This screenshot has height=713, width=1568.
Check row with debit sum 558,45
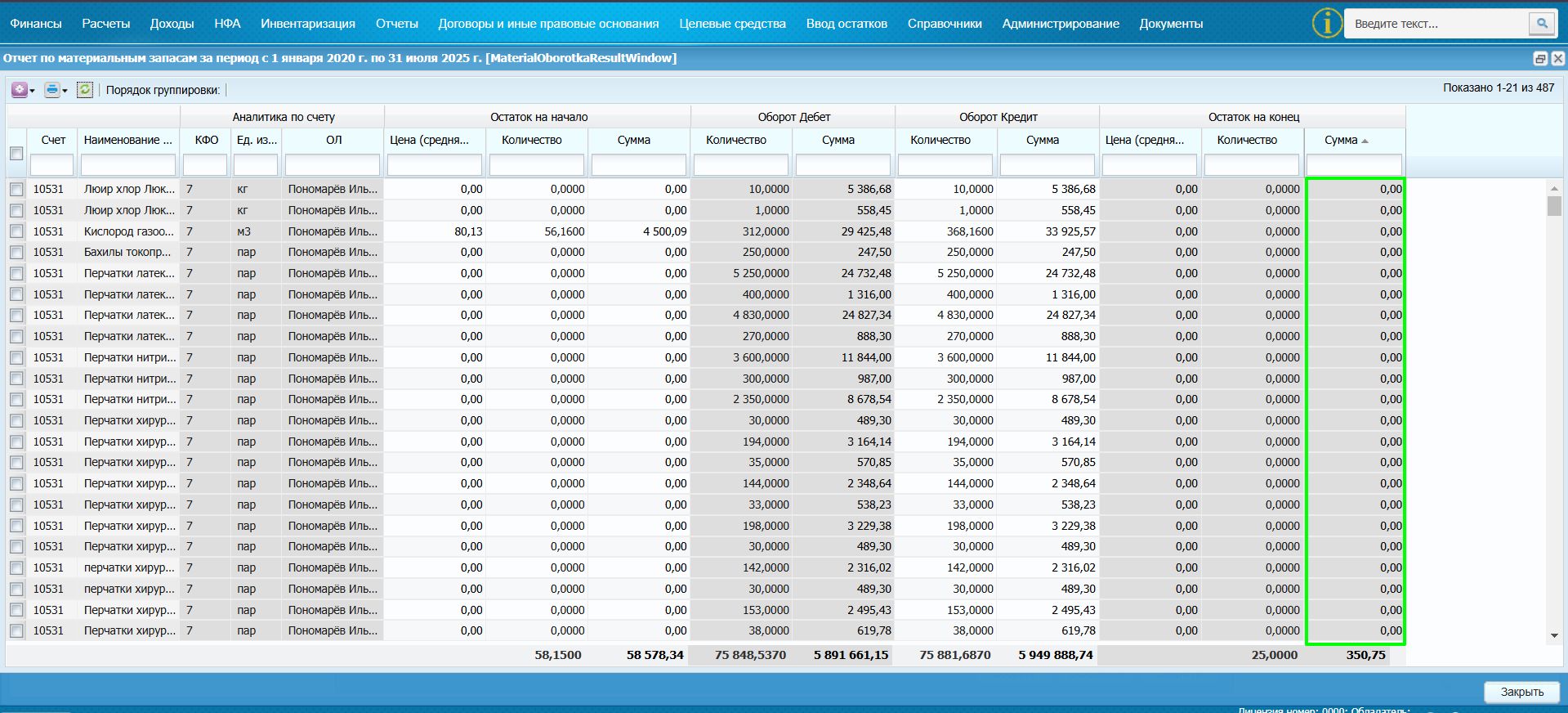click(16, 210)
